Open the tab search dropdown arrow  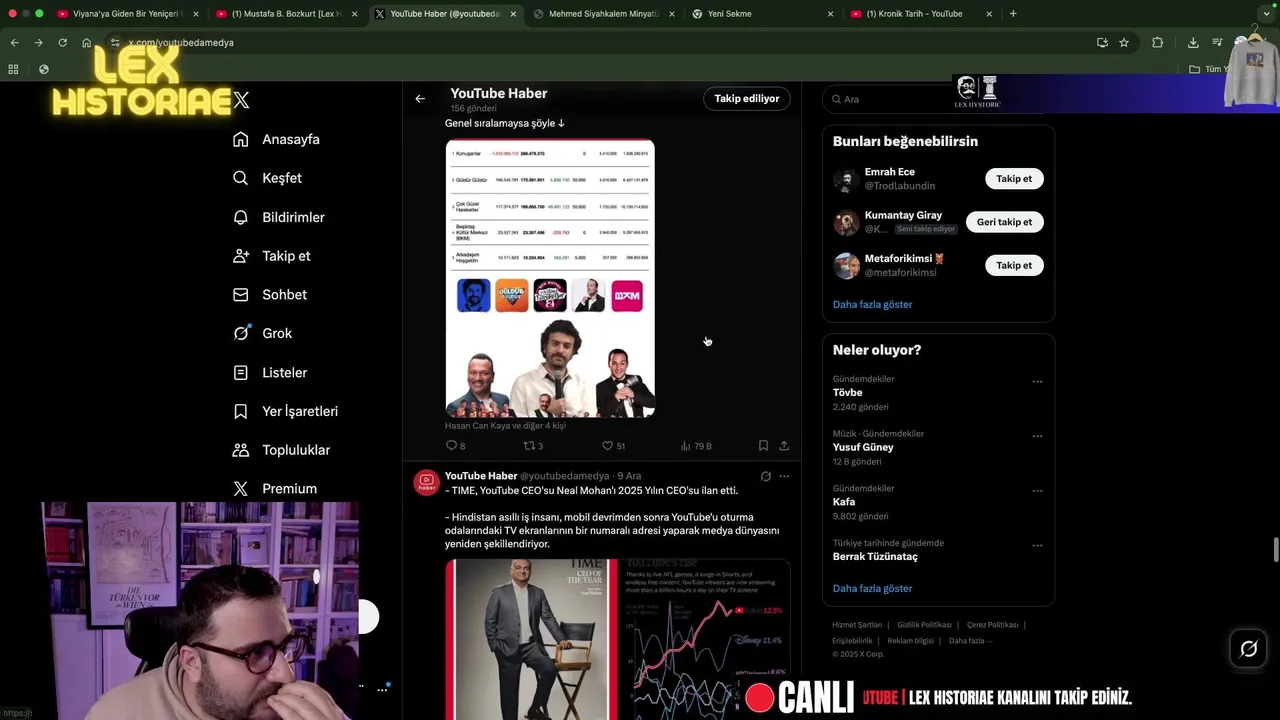pyautogui.click(x=1264, y=14)
